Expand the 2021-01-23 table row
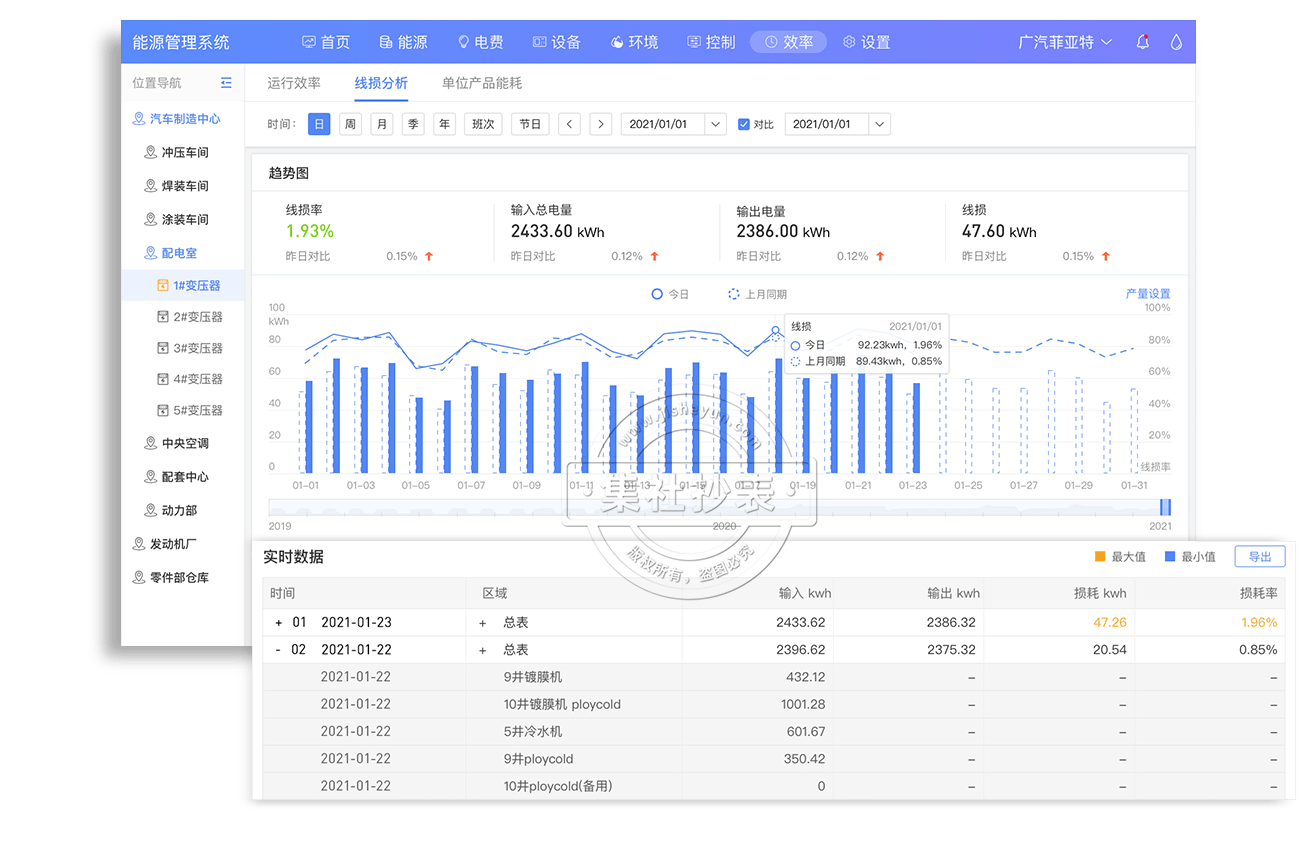The height and width of the screenshot is (846, 1300). [x=279, y=623]
